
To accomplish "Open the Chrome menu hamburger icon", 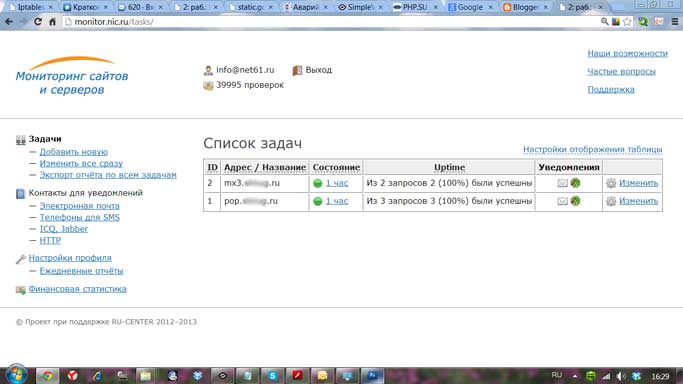I will pos(675,21).
